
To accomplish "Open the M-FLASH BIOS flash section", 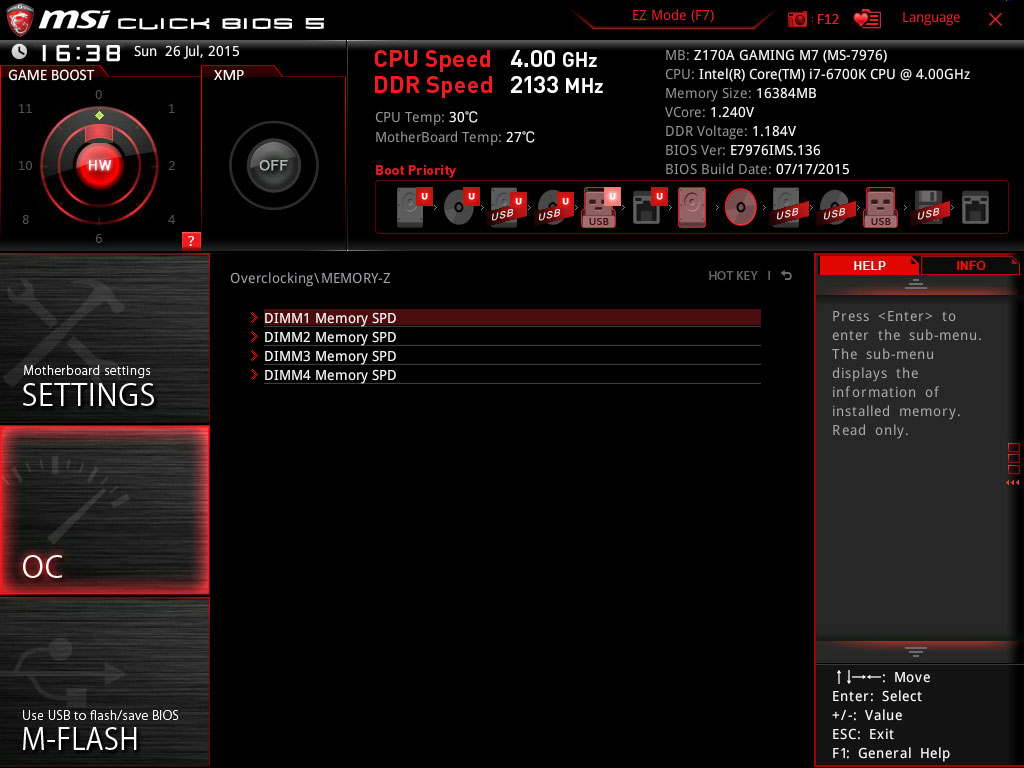I will tap(104, 682).
